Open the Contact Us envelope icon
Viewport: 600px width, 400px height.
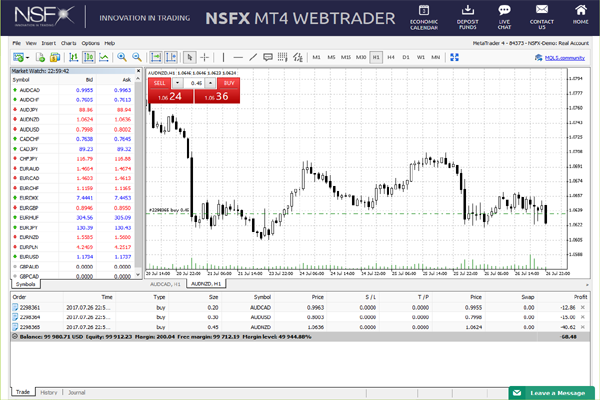pos(541,17)
